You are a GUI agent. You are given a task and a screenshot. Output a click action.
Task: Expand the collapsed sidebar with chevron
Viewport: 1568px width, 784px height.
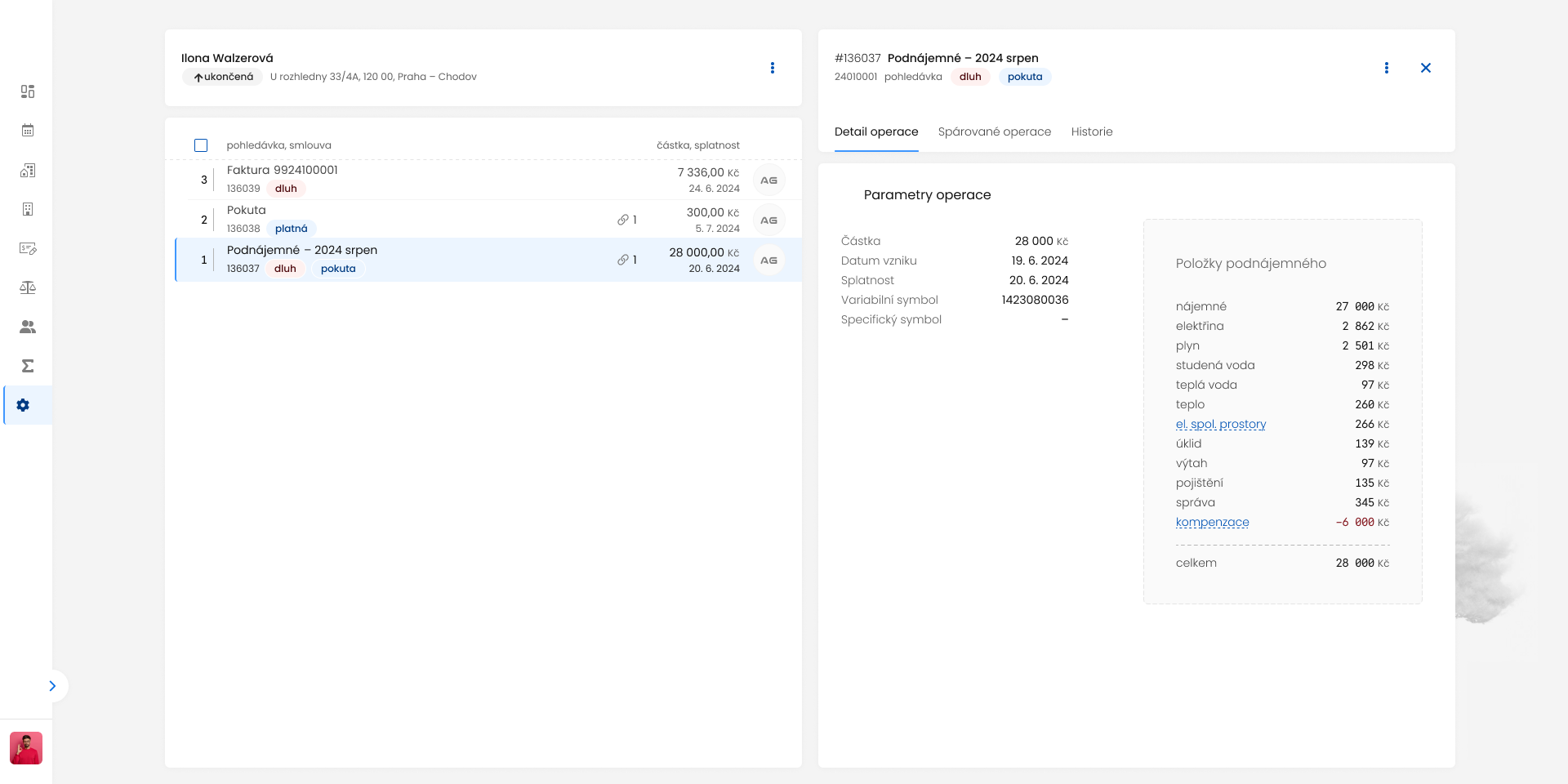pos(52,686)
